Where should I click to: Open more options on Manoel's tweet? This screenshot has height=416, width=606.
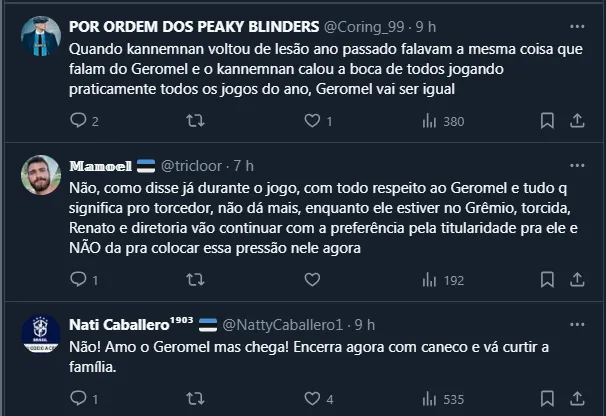coord(577,164)
